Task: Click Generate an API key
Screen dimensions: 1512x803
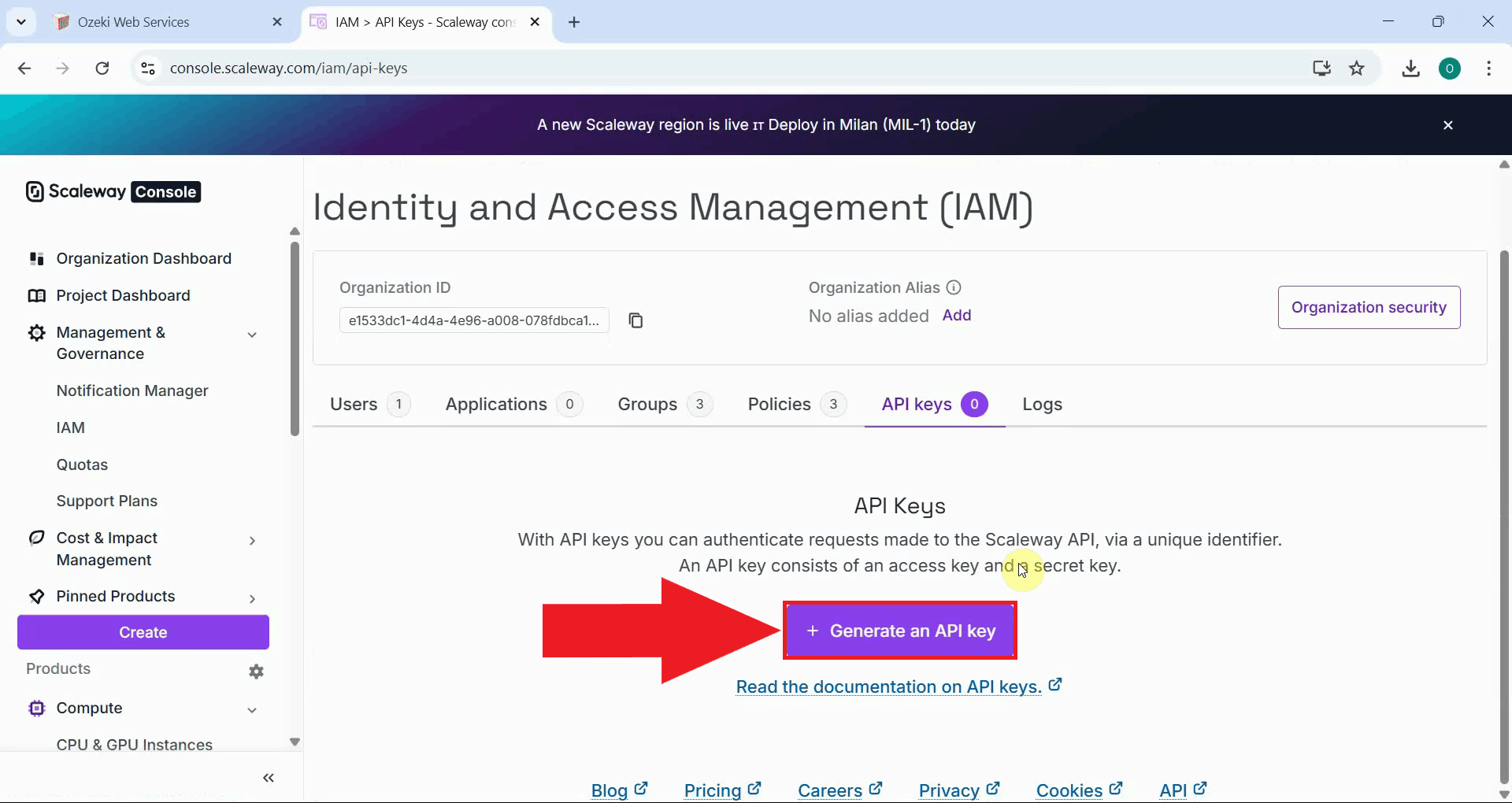Action: 899,630
